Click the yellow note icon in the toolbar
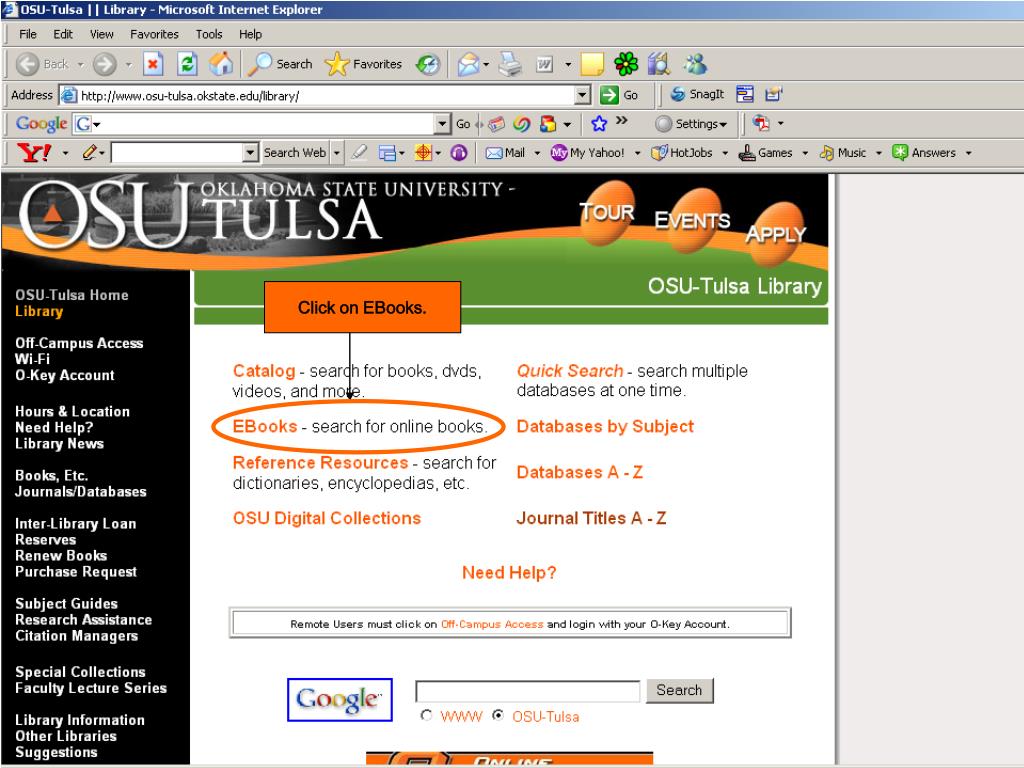Screen dimensions: 1024x768 [592, 64]
